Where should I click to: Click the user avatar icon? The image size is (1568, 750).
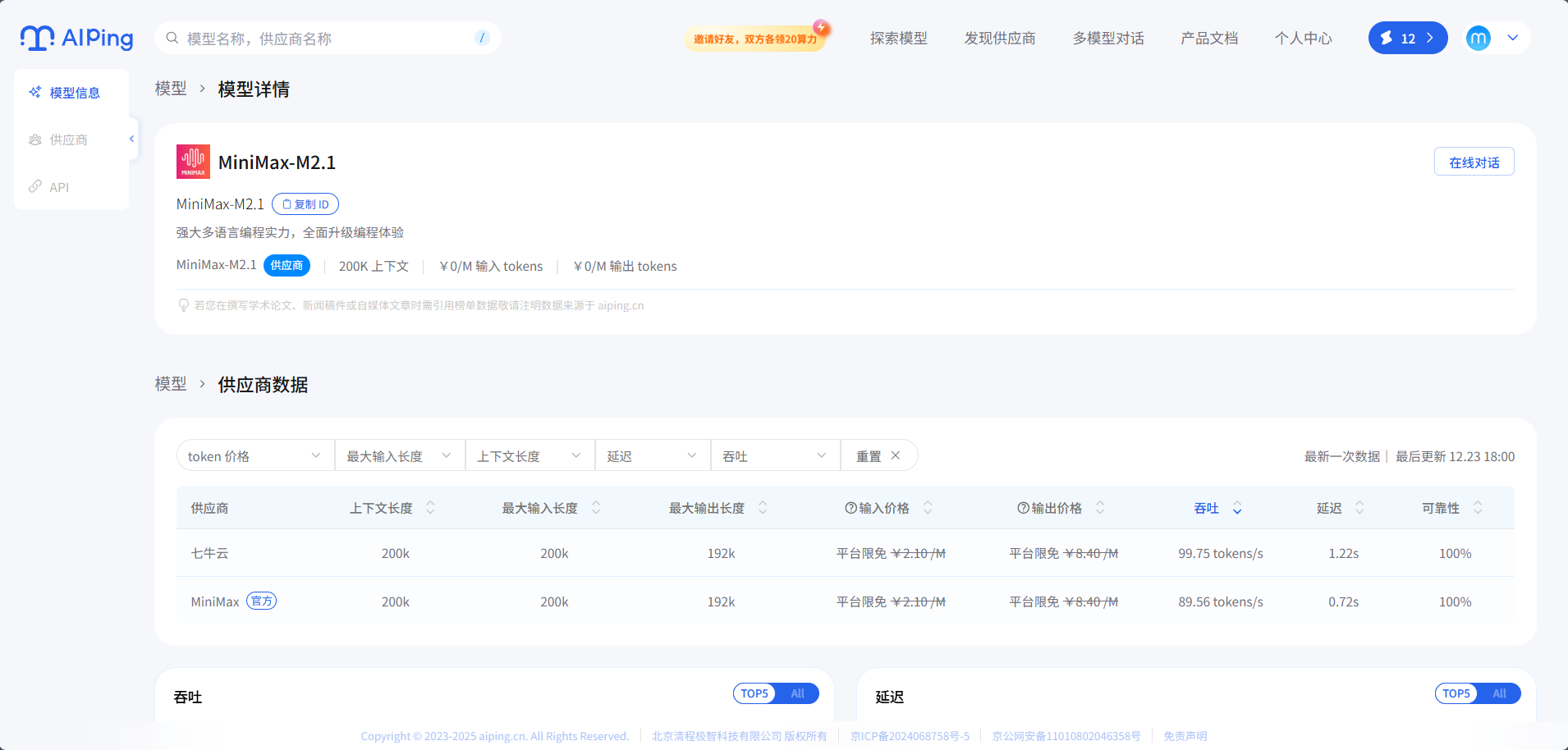(x=1479, y=38)
